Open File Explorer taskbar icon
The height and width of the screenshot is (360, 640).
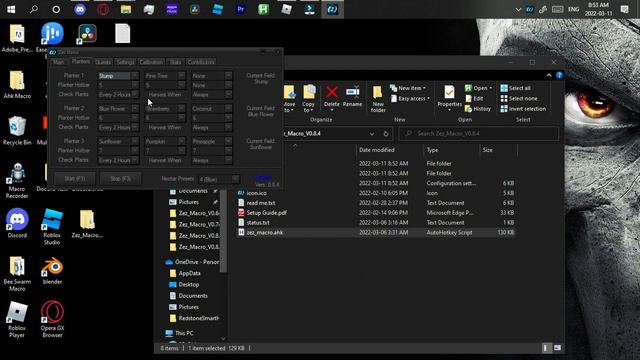(x=126, y=9)
